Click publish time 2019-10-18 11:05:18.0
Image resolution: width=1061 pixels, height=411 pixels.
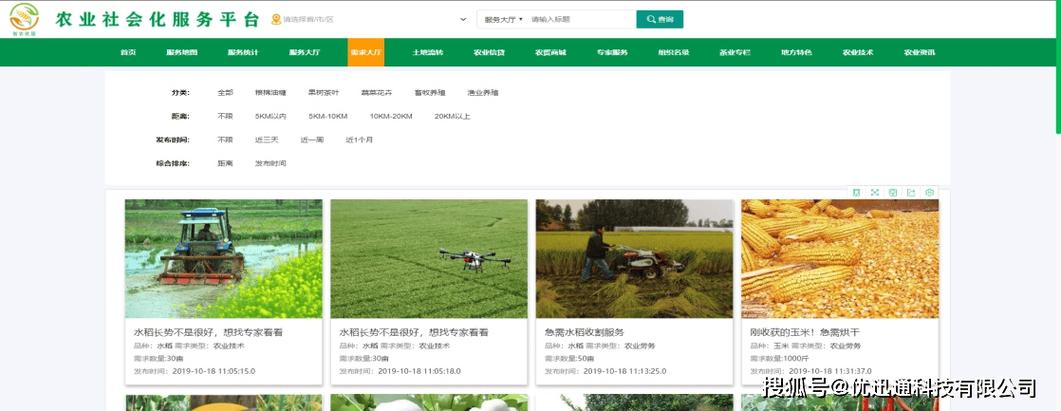tap(419, 371)
